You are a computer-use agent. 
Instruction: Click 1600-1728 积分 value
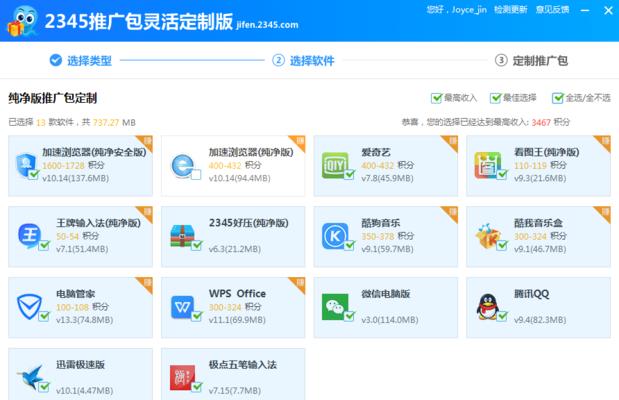[73, 165]
